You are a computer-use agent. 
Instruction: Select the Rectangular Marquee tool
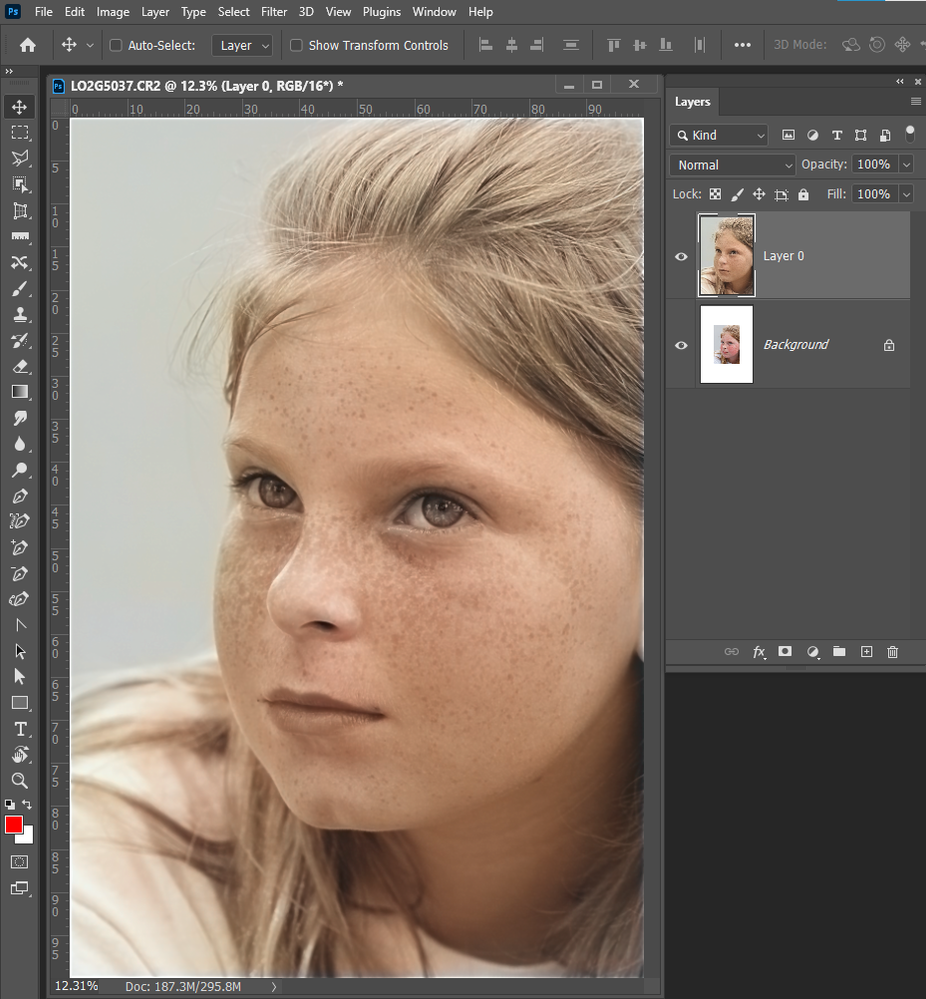[20, 132]
